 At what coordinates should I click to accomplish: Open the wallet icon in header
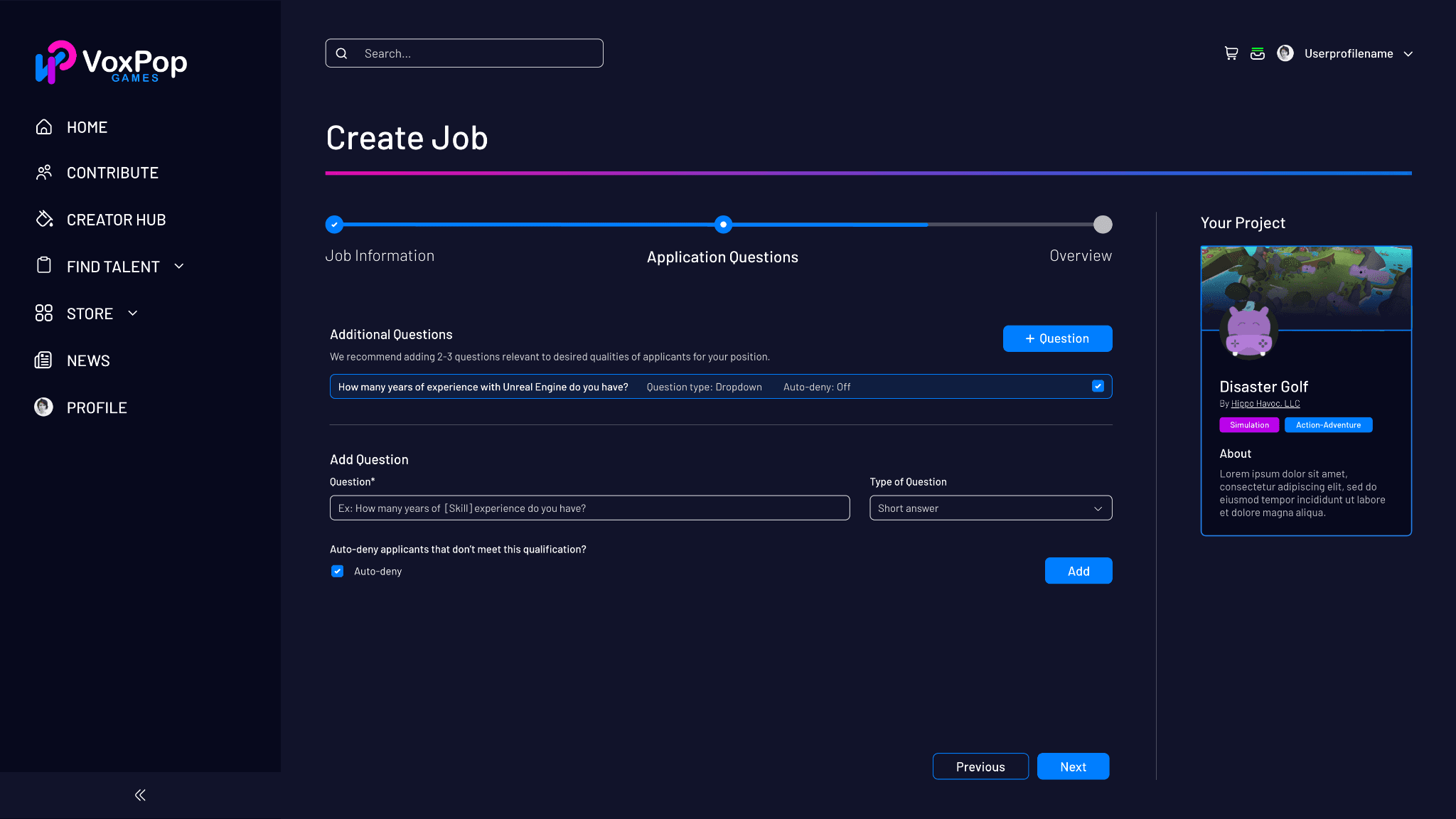[x=1258, y=53]
